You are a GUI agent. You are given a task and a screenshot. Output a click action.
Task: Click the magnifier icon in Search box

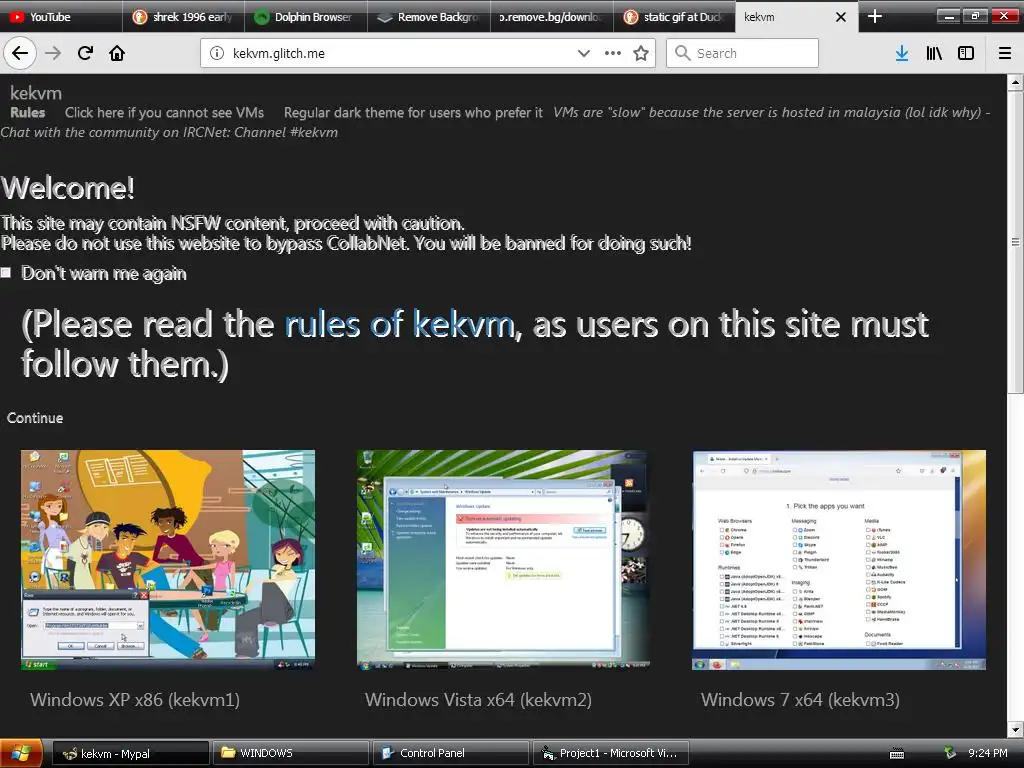(x=682, y=53)
